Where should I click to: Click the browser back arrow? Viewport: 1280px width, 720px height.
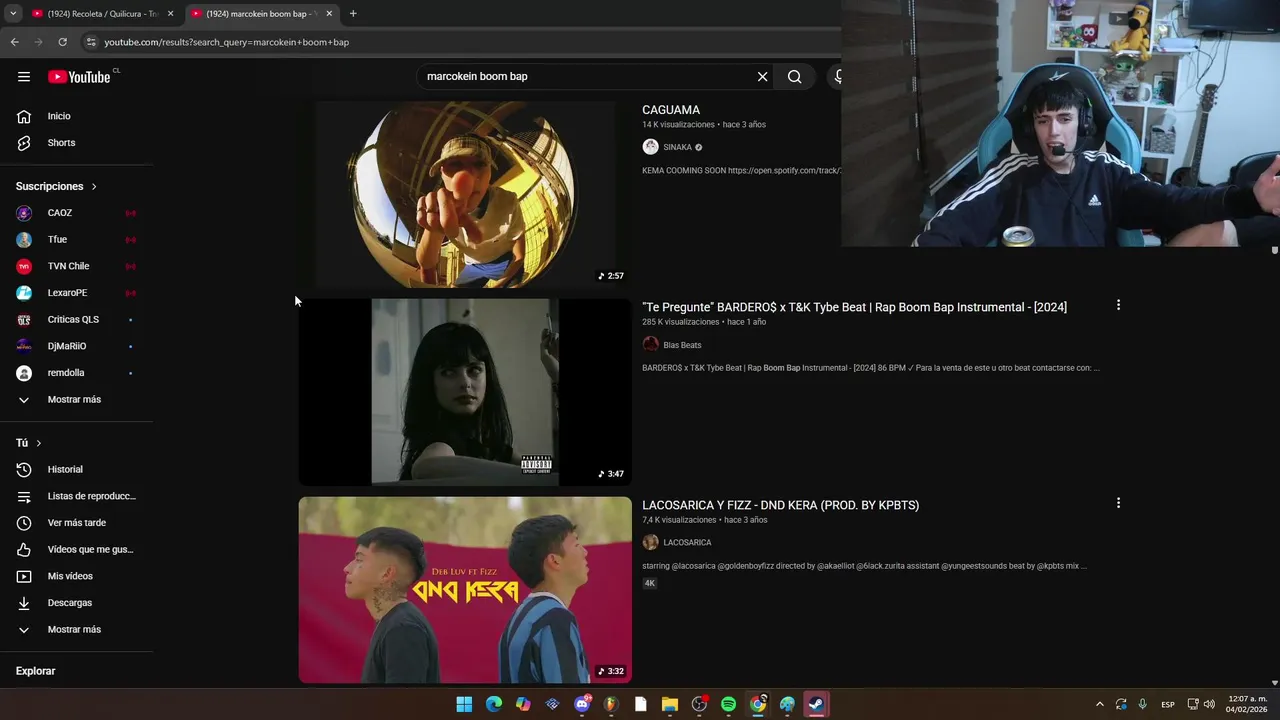tap(14, 42)
